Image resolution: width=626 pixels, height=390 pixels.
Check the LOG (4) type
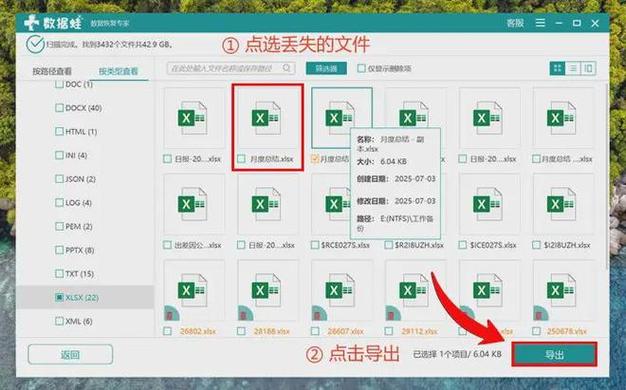click(59, 202)
